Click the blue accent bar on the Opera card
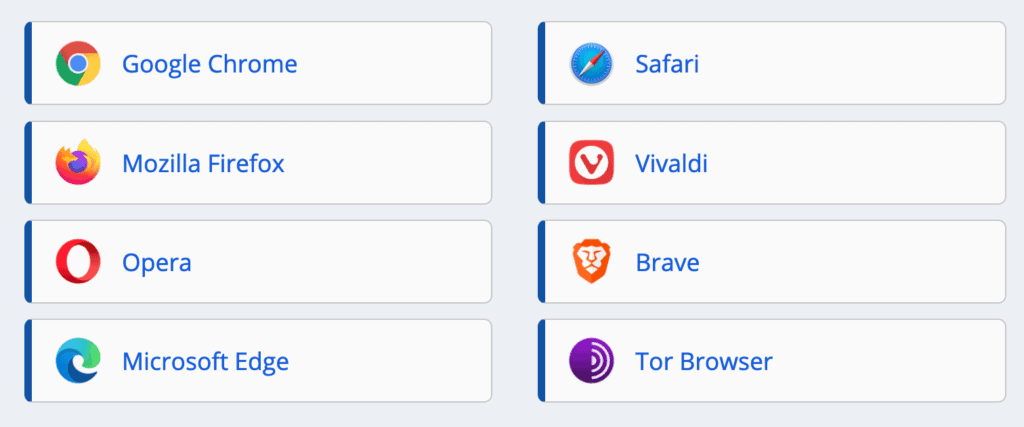The image size is (1024, 427). point(28,261)
